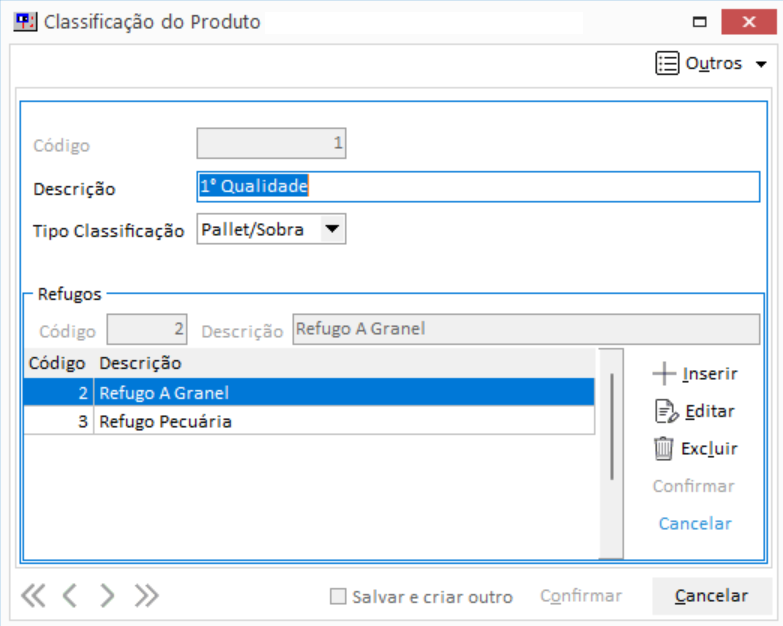783x626 pixels.
Task: Go to the previous record
Action: point(69,596)
